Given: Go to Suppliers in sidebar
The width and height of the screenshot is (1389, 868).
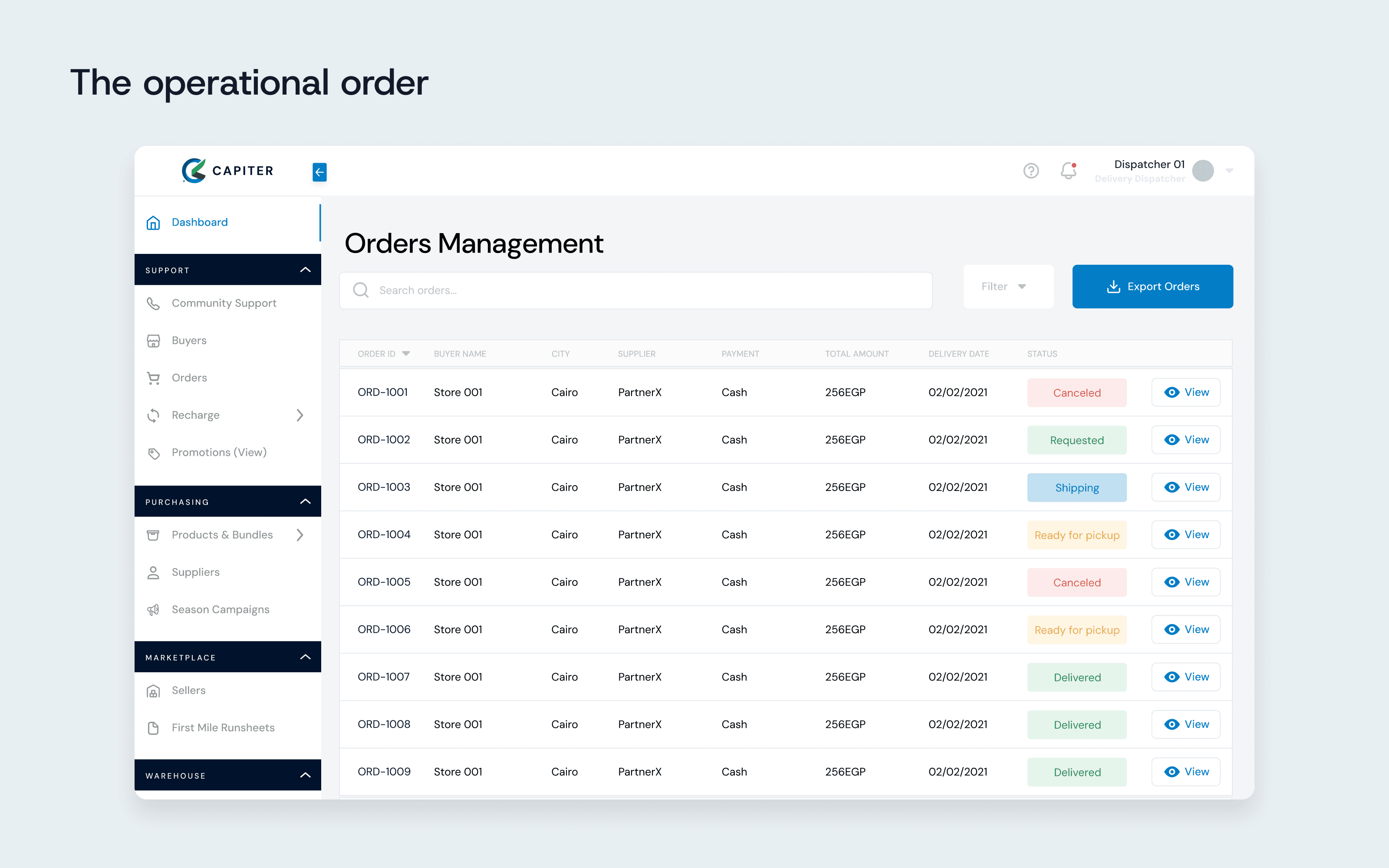Looking at the screenshot, I should click(227, 572).
